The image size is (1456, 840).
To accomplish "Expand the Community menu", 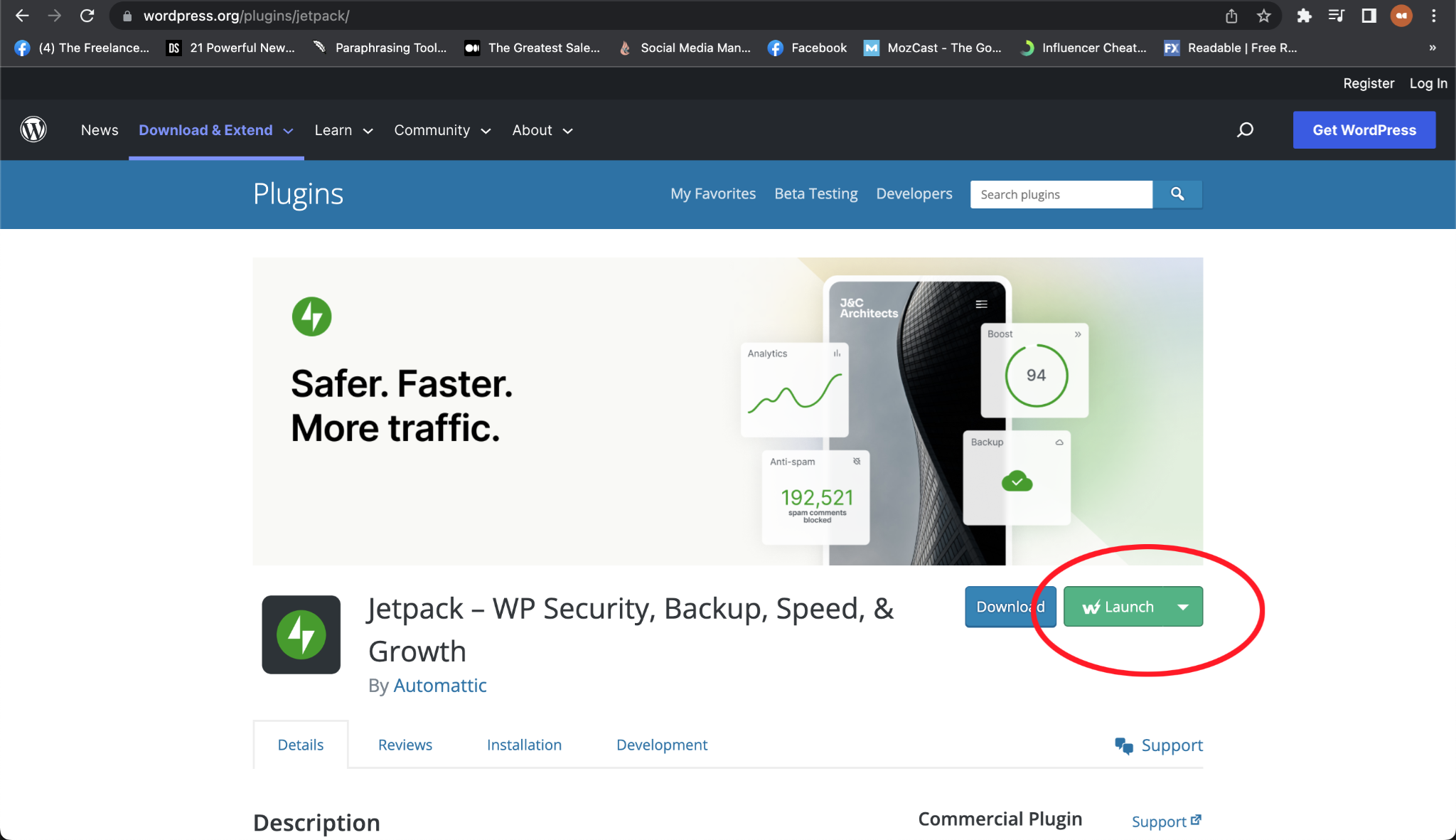I will [x=443, y=130].
